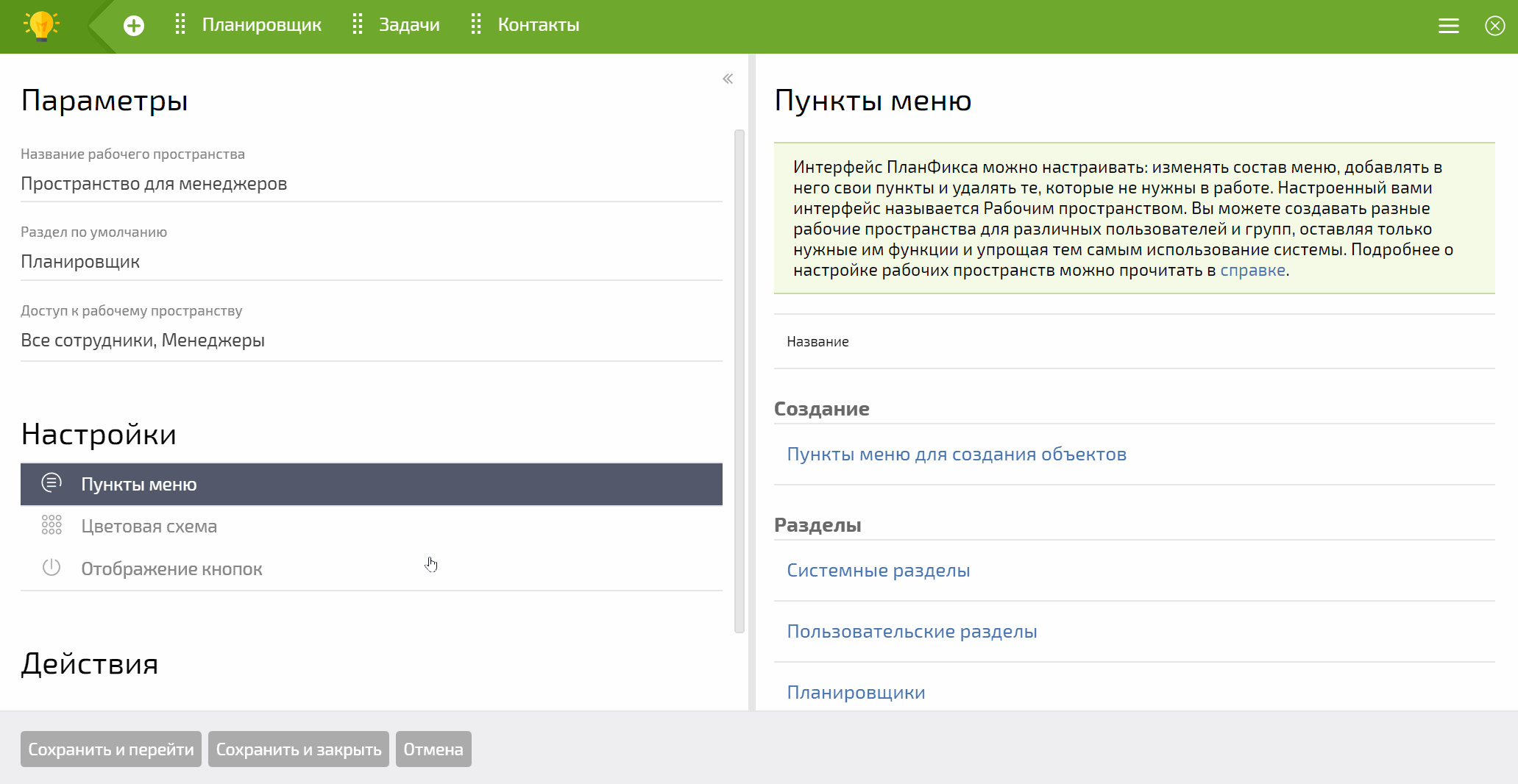Open Планировщик in the top menu
The image size is (1518, 784).
[x=262, y=25]
